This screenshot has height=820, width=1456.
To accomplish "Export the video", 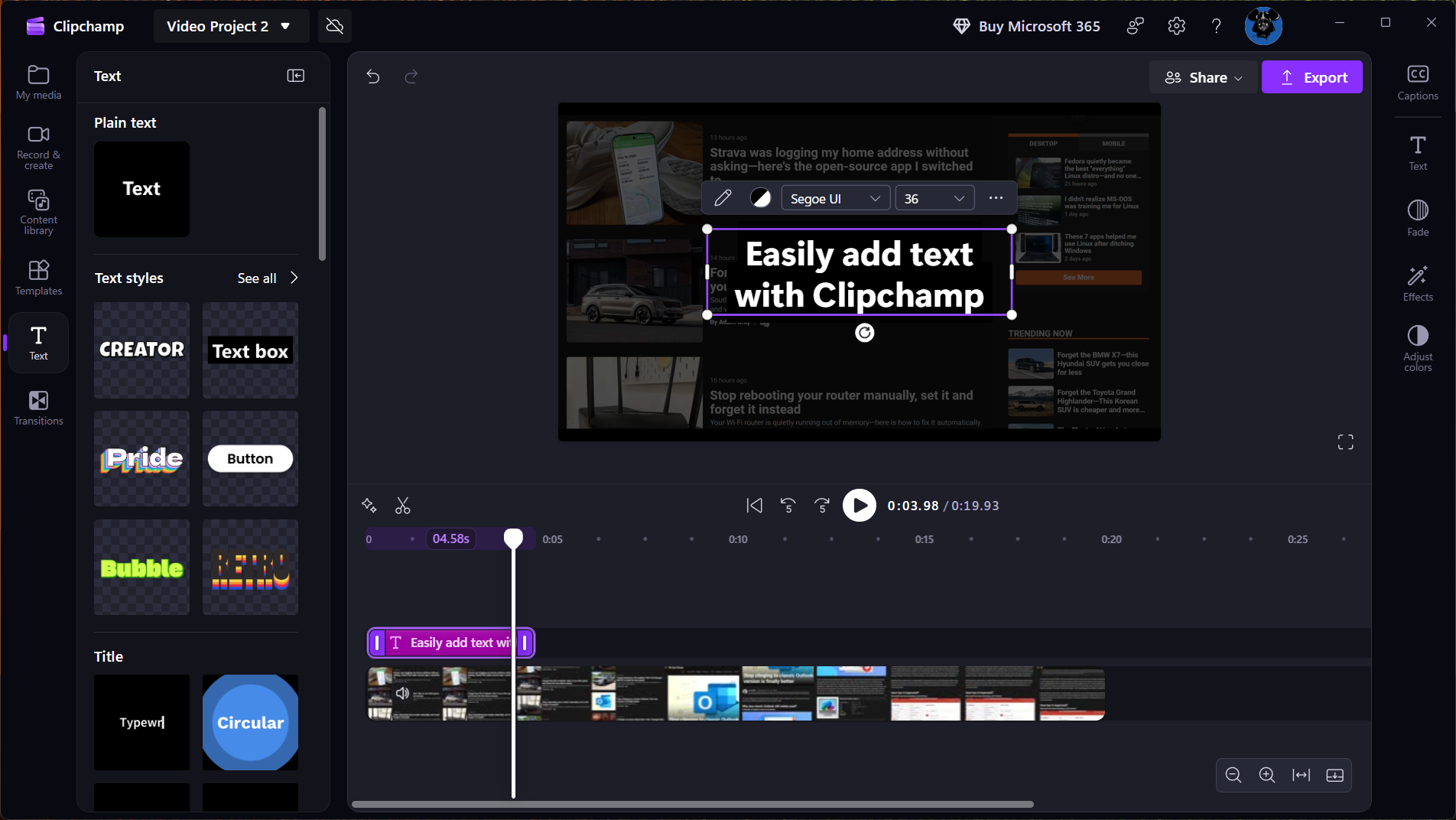I will (x=1312, y=77).
